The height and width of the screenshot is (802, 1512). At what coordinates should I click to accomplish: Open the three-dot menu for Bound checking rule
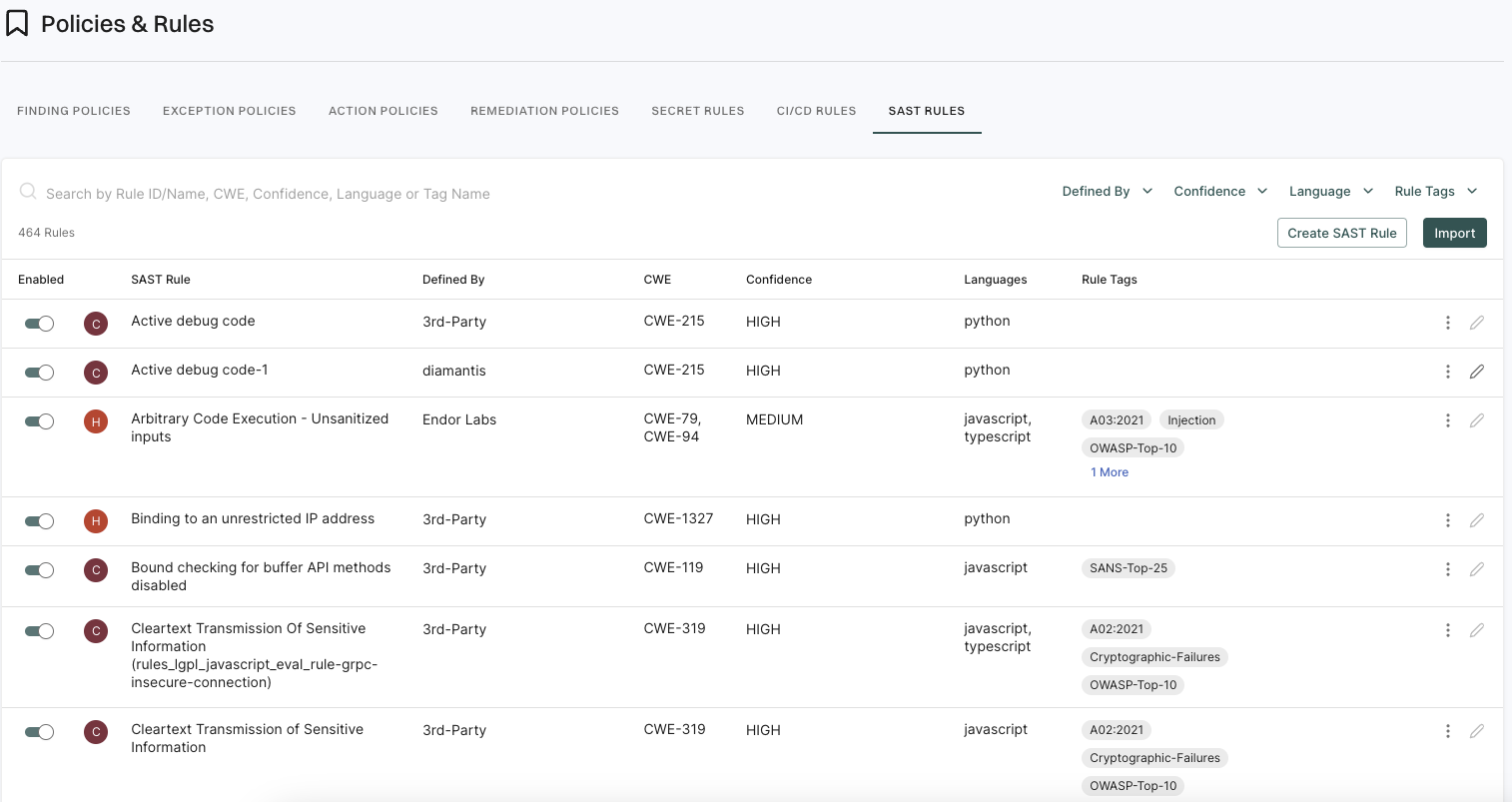1447,569
